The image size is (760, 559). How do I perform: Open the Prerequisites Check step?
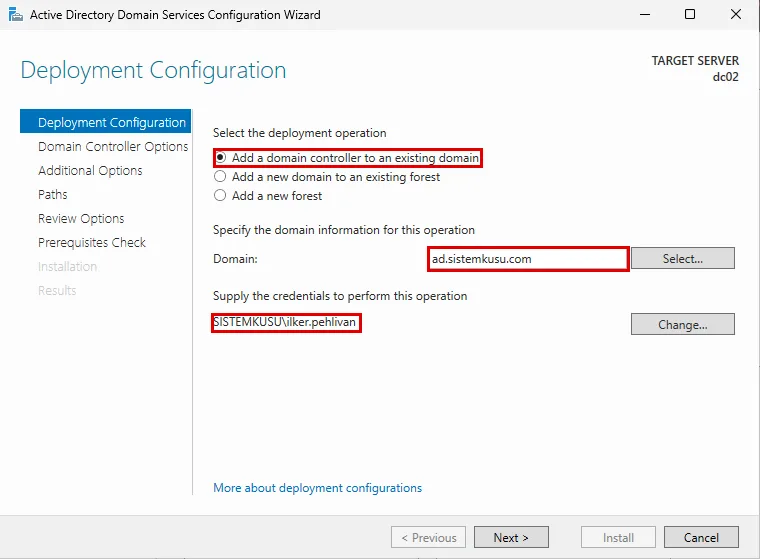(92, 242)
